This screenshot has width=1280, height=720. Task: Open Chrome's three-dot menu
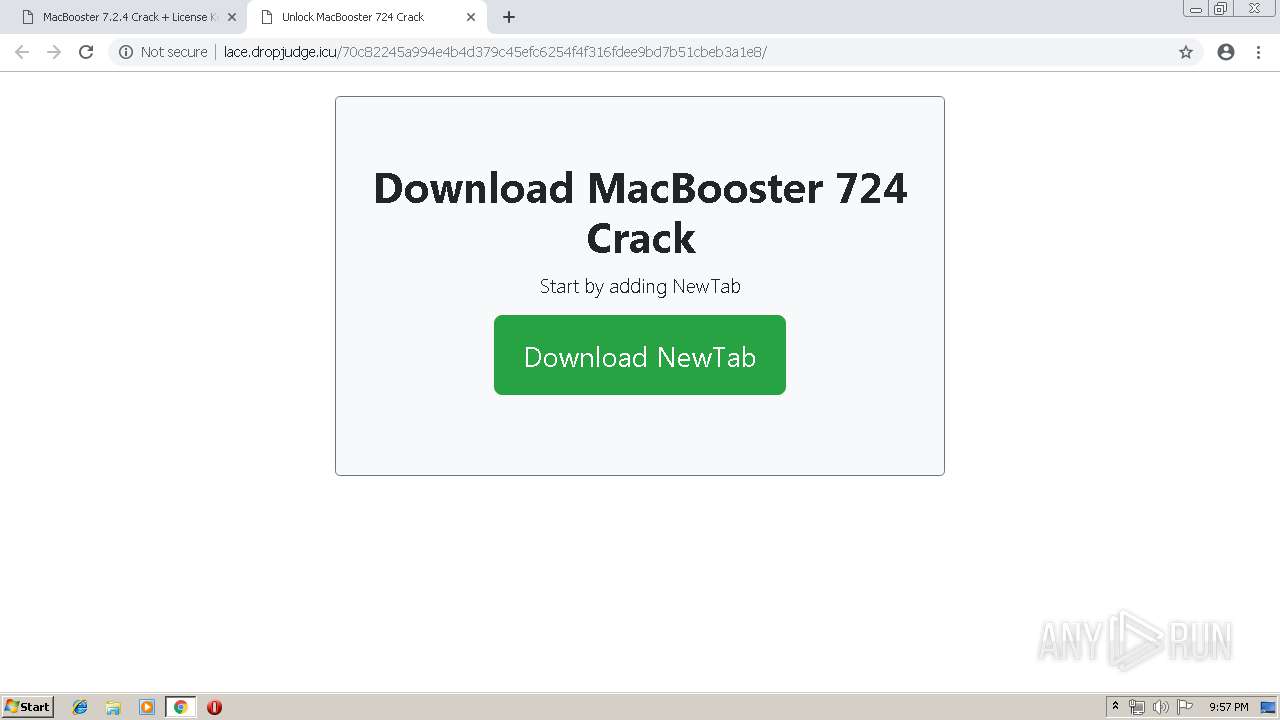[1259, 52]
